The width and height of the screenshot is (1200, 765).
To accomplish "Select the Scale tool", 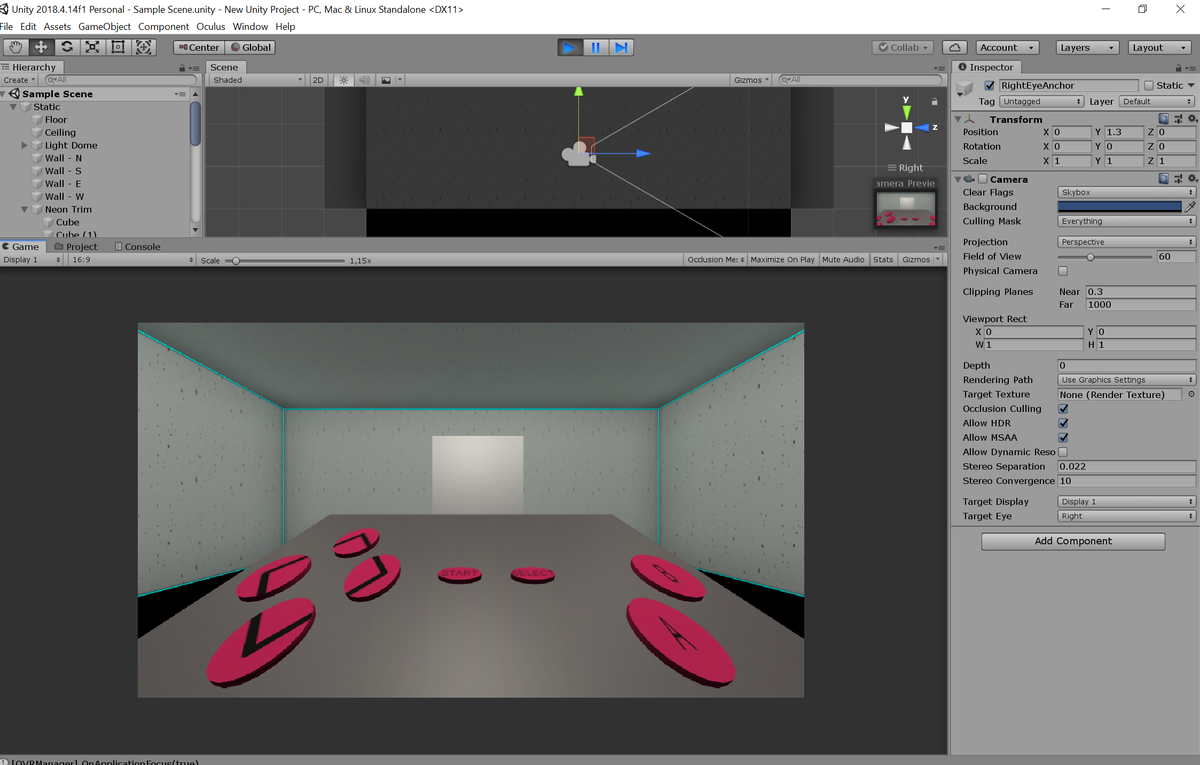I will click(x=93, y=47).
